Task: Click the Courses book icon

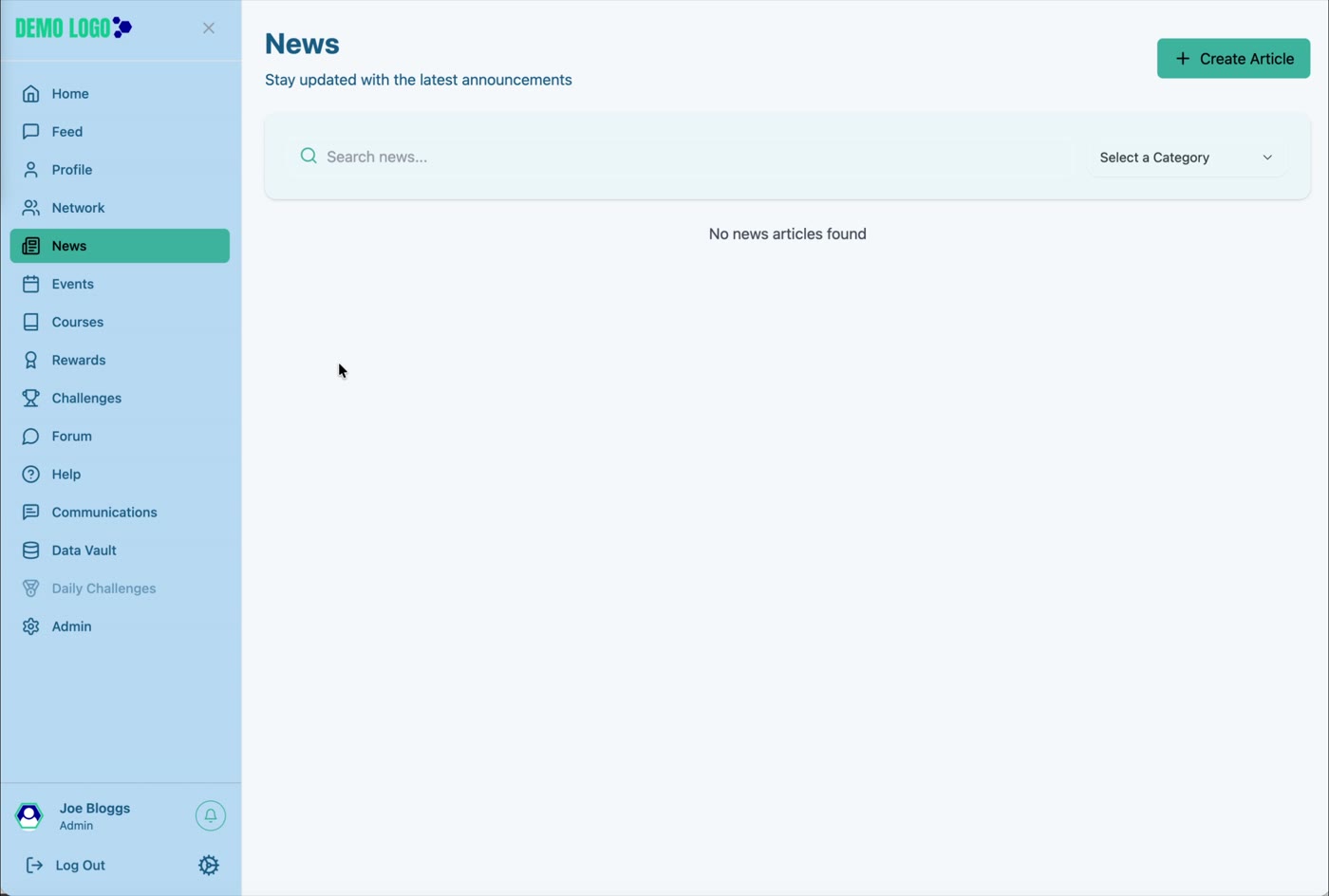Action: [x=30, y=322]
